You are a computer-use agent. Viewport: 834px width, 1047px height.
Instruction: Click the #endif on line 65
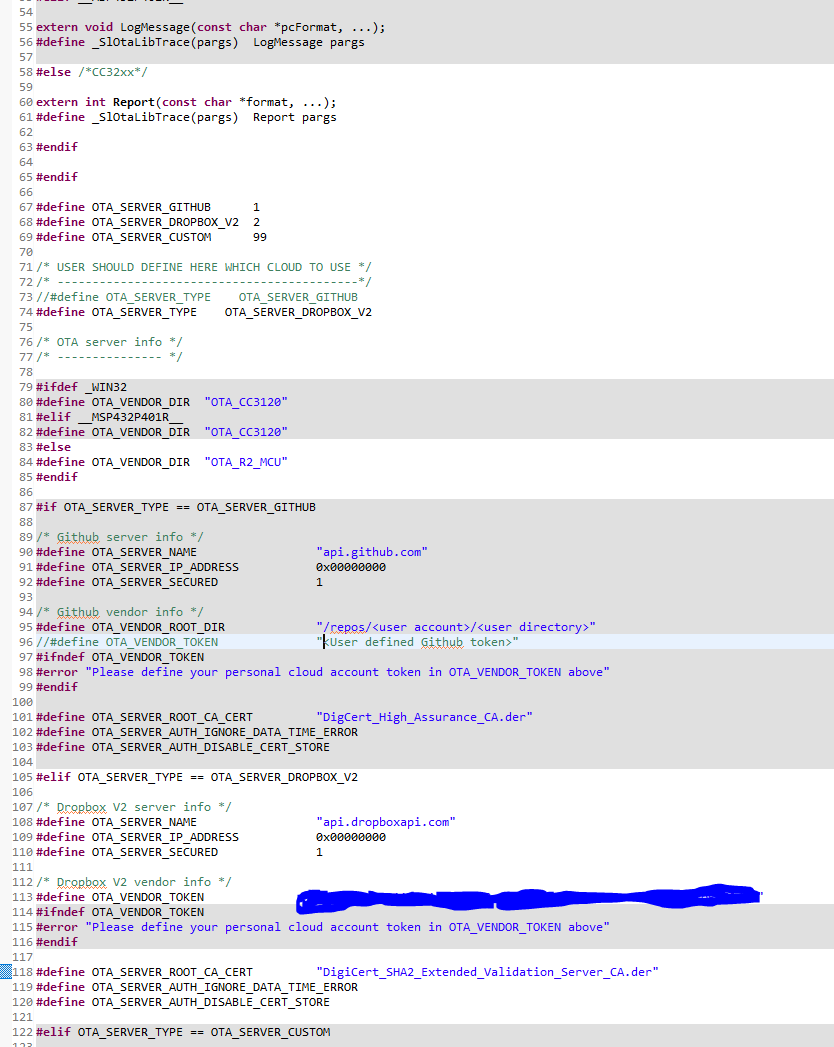click(57, 177)
